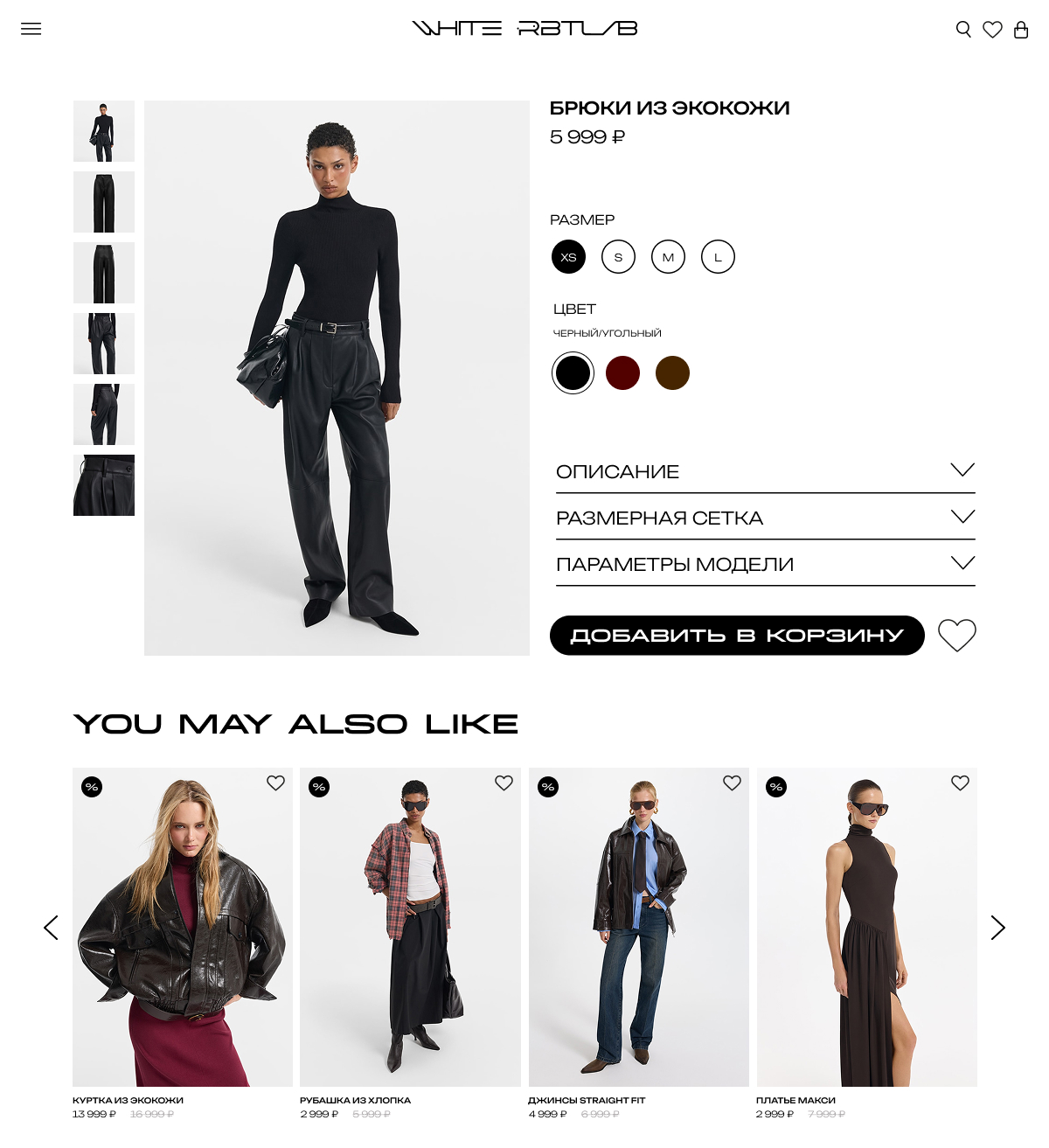Expand the РАЗМЕРНАЯ СЕТКА section

[765, 518]
